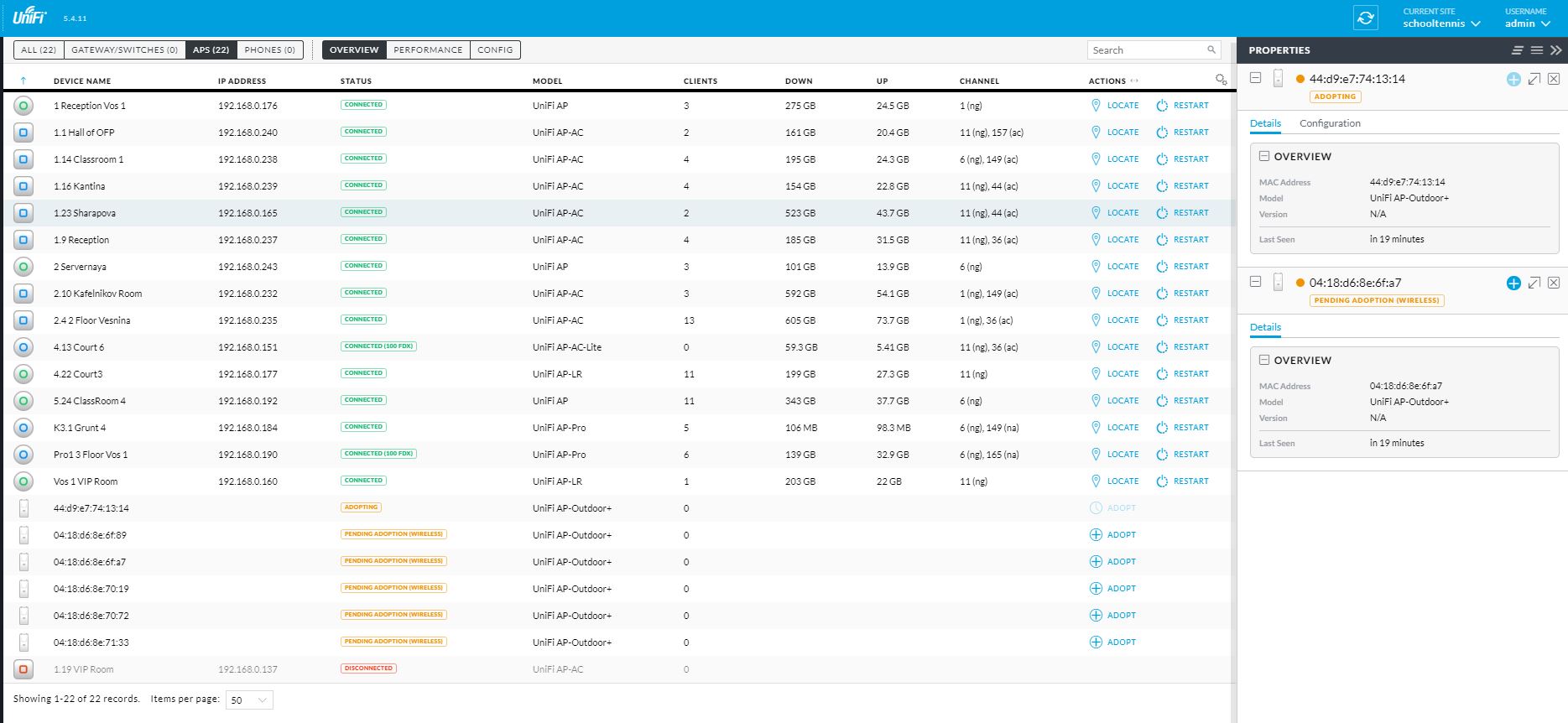The height and width of the screenshot is (723, 1568).
Task: Click adopt plus icon for 04:18:d6:8e:6f:a7 panel
Action: 1513,283
